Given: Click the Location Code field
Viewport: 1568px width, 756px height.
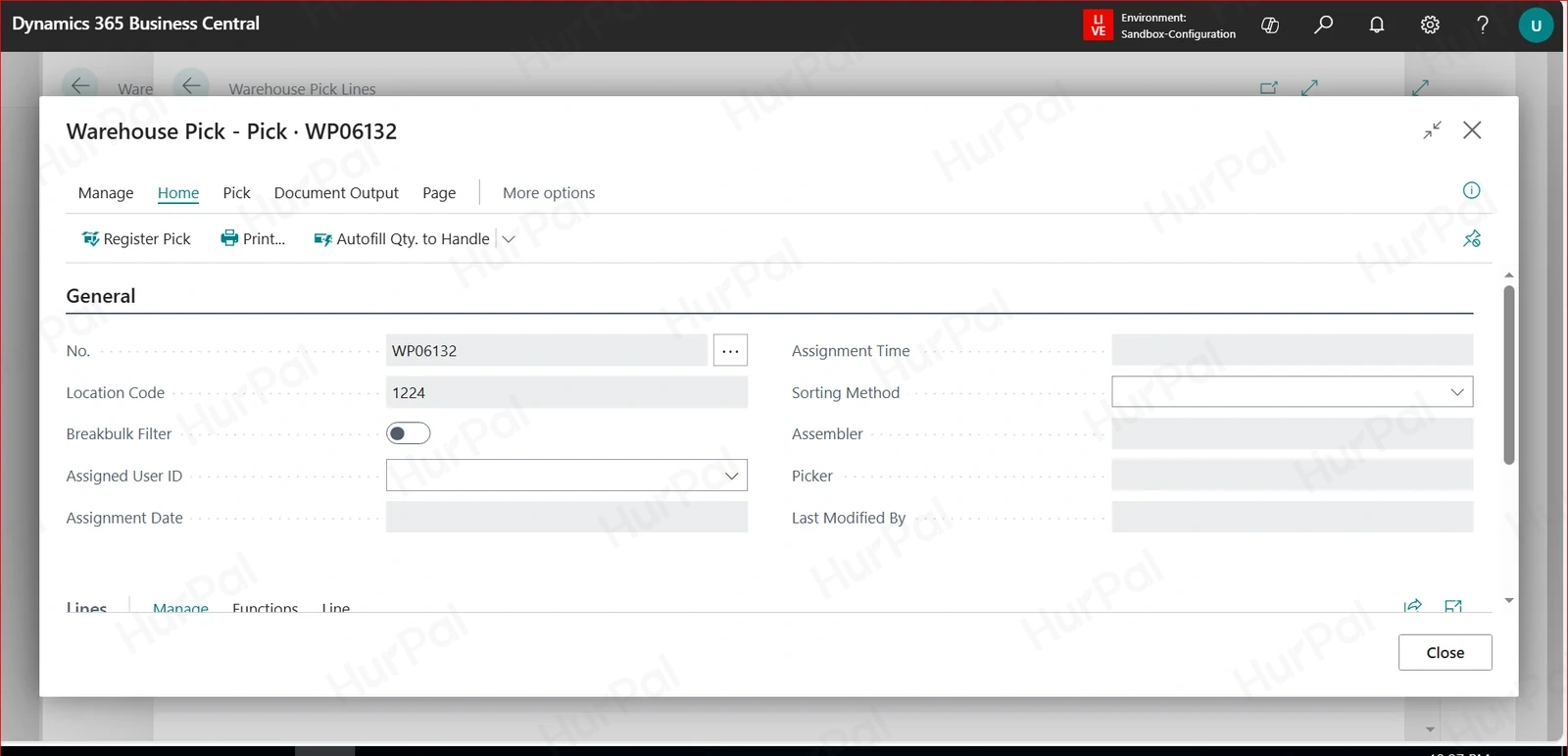Looking at the screenshot, I should [x=566, y=392].
